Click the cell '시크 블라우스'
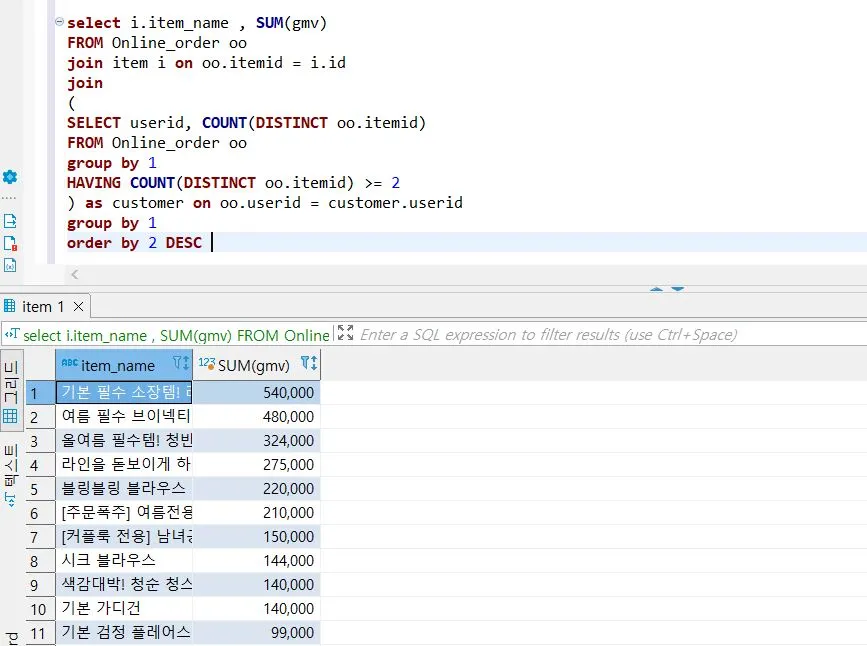 [x=124, y=560]
